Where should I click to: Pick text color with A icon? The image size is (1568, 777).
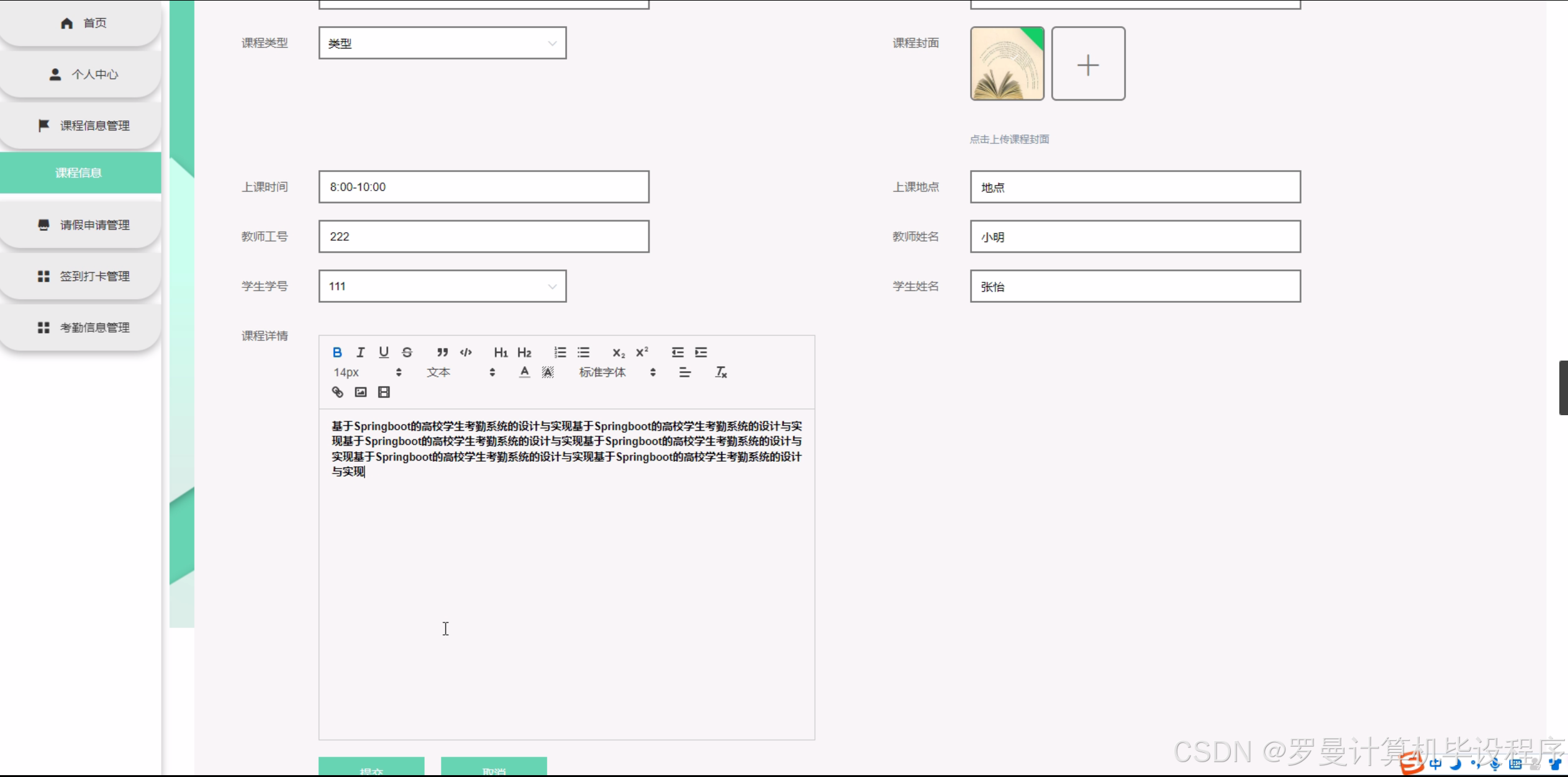pyautogui.click(x=525, y=372)
